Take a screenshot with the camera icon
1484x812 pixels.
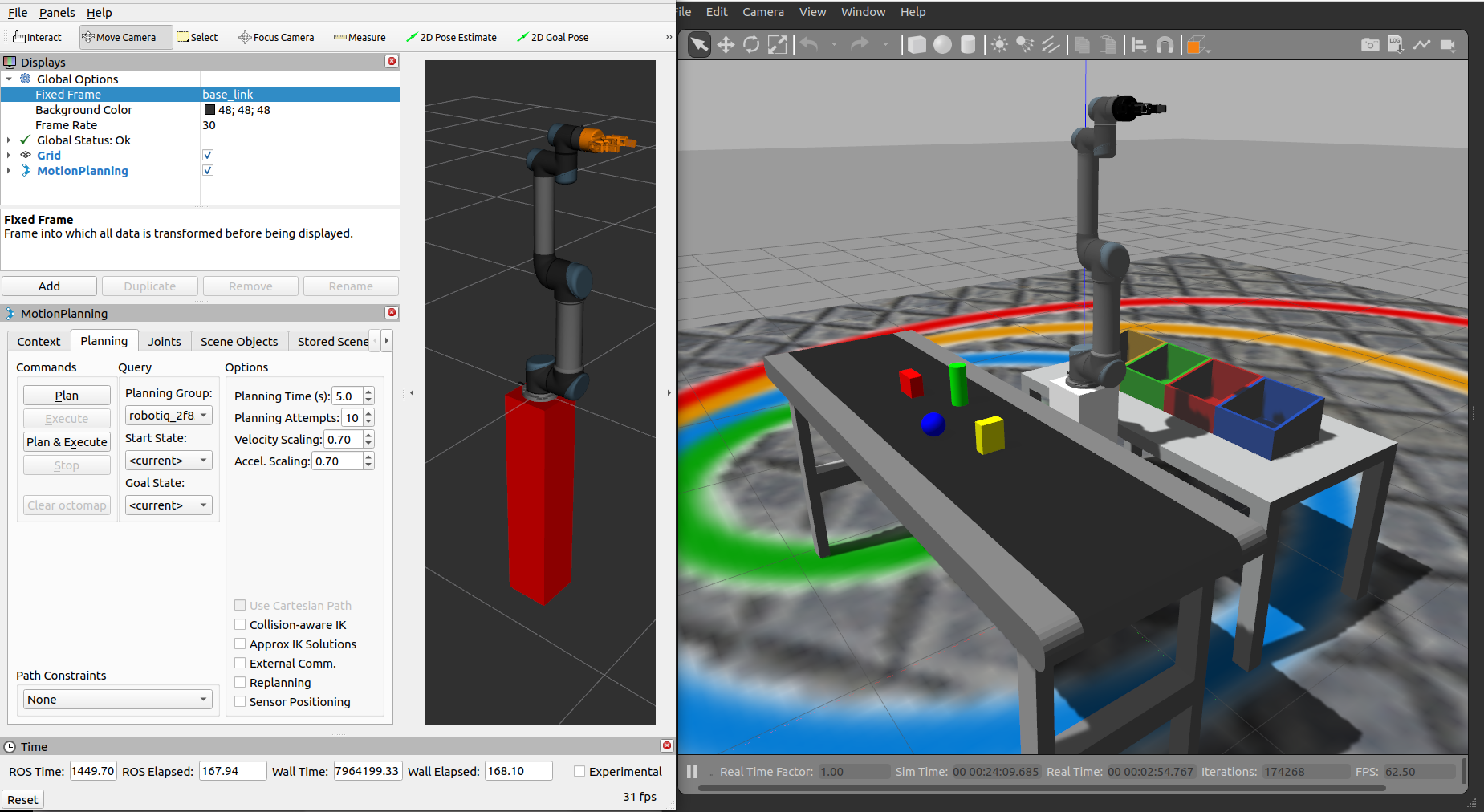(x=1370, y=45)
